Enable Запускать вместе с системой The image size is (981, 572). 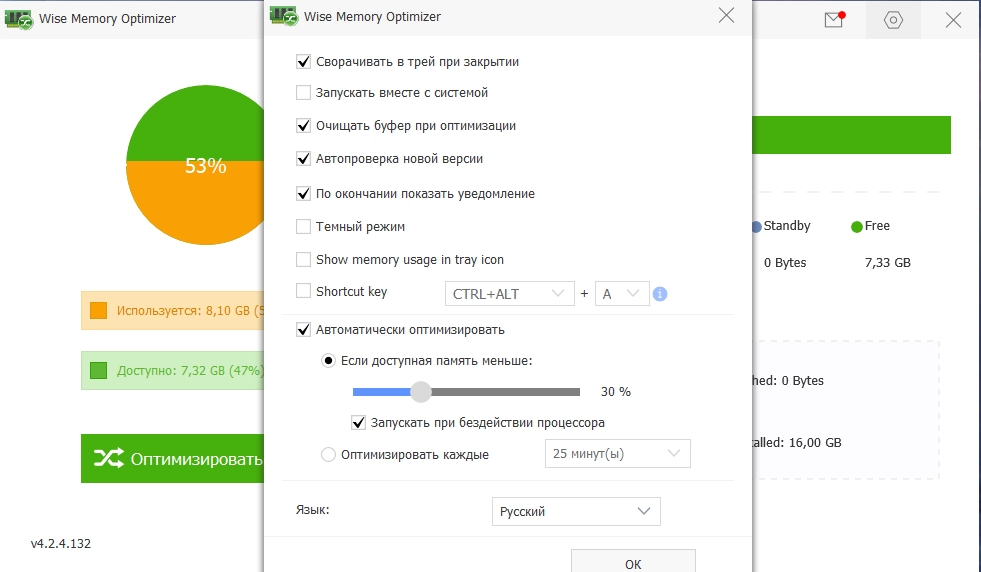[303, 93]
